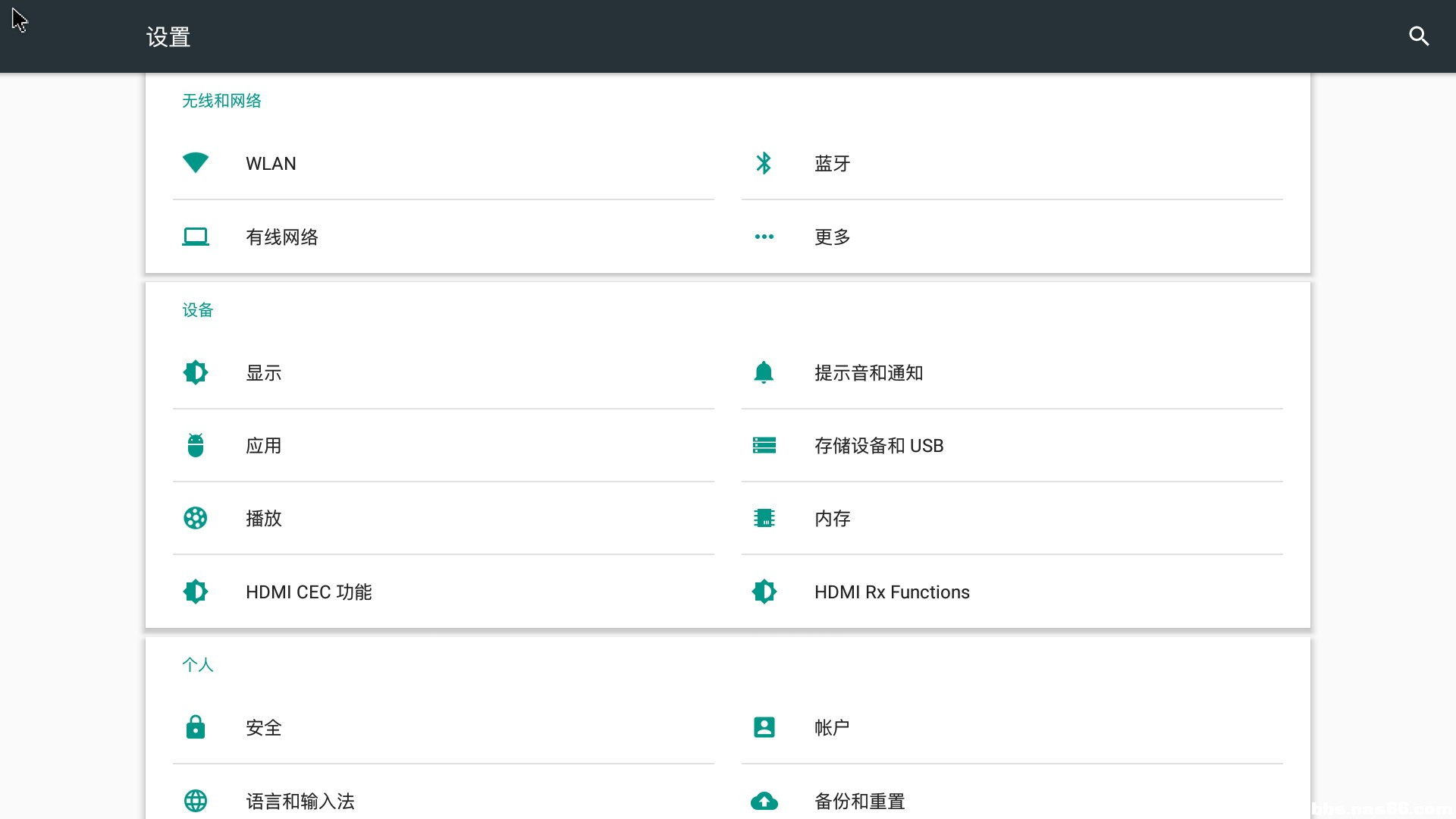Click the laptop icon for 有线网络
This screenshot has height=819, width=1456.
tap(196, 237)
